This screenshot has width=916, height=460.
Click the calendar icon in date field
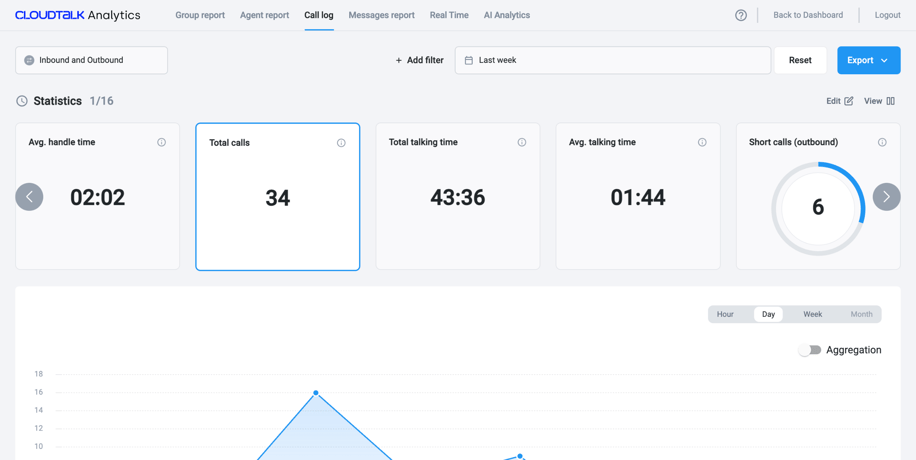pos(469,60)
